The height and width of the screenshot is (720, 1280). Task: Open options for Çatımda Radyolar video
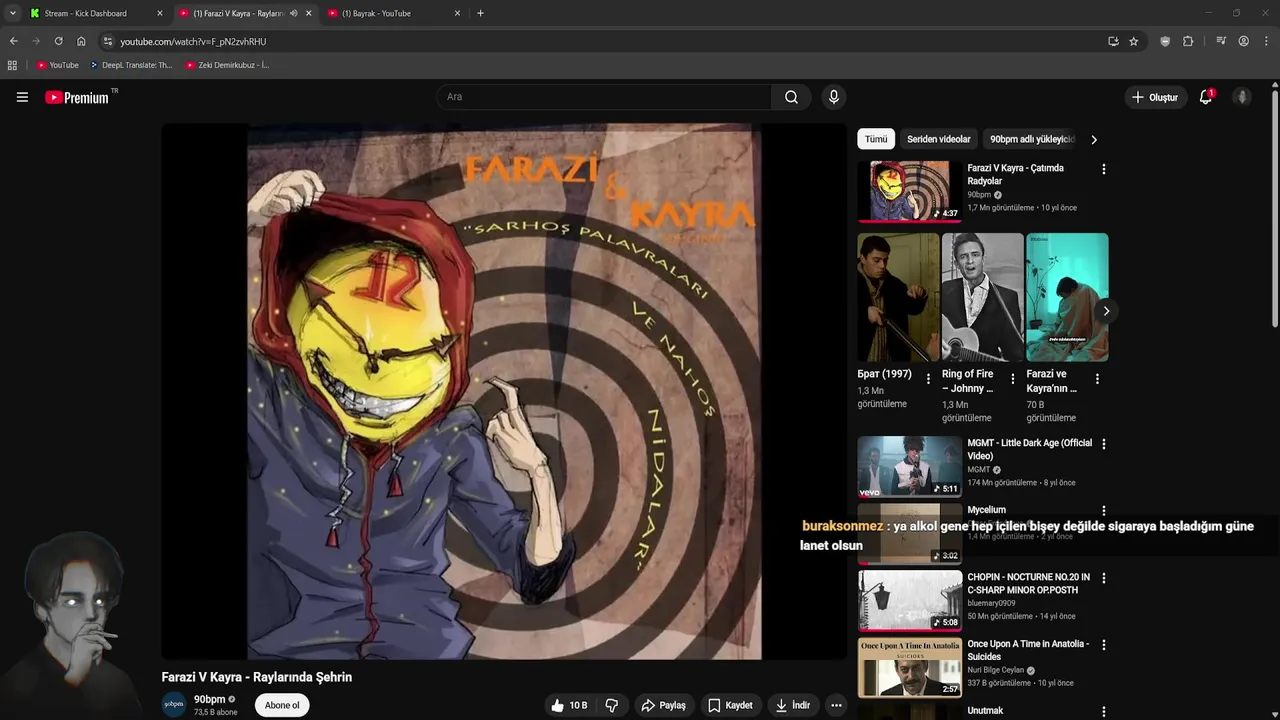pyautogui.click(x=1103, y=169)
